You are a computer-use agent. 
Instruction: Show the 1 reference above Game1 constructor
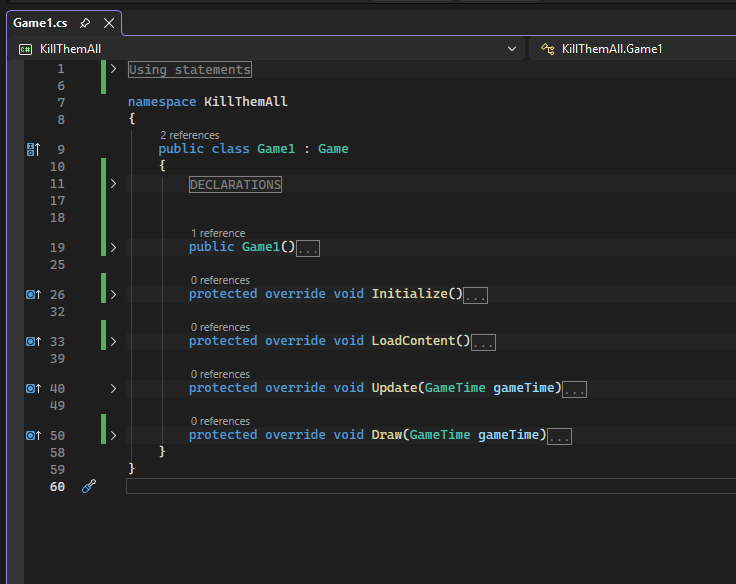click(217, 233)
